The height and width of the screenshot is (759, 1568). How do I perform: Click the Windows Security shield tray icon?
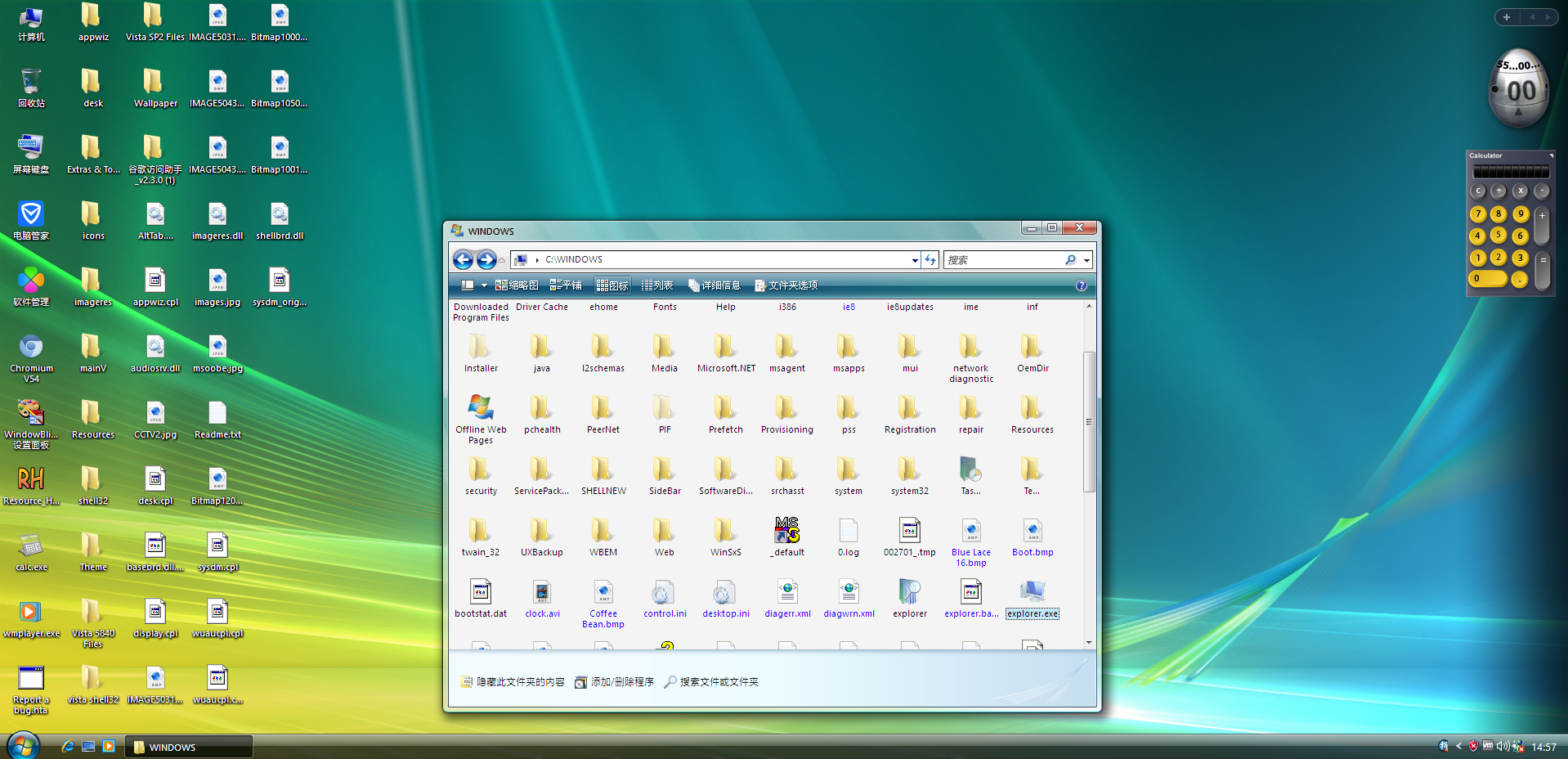pos(1473,746)
